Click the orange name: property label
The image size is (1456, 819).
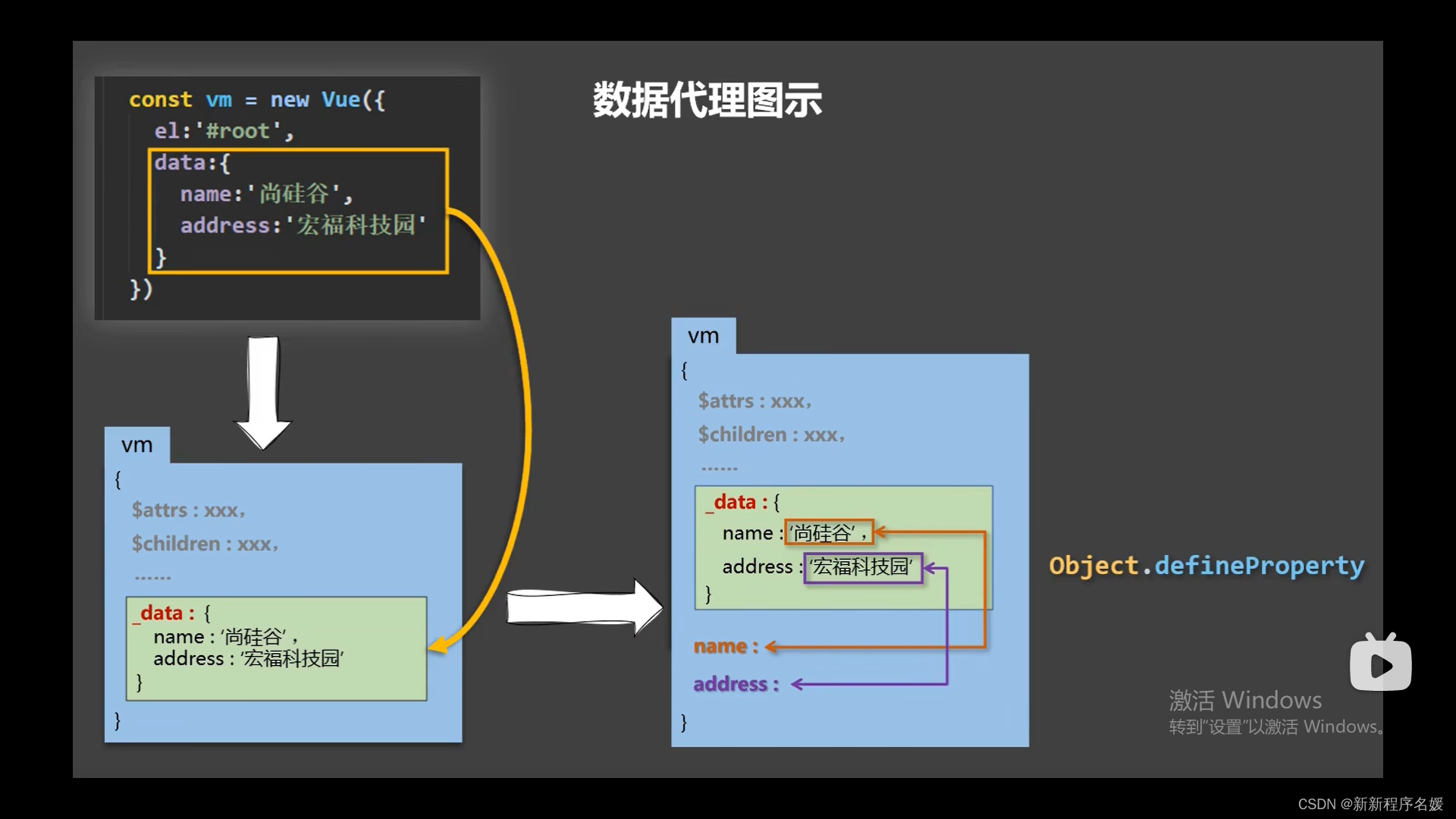pyautogui.click(x=725, y=647)
